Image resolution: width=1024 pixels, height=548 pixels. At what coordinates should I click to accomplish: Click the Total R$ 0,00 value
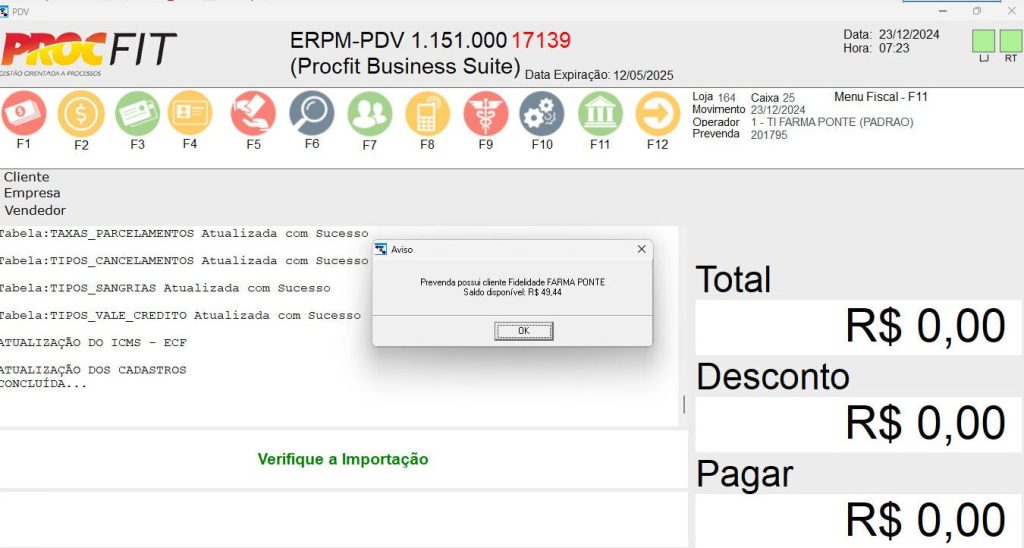tap(925, 326)
